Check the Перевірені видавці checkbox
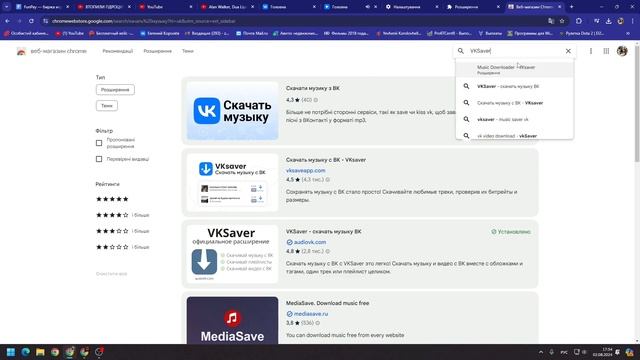The width and height of the screenshot is (640, 360). (99, 159)
